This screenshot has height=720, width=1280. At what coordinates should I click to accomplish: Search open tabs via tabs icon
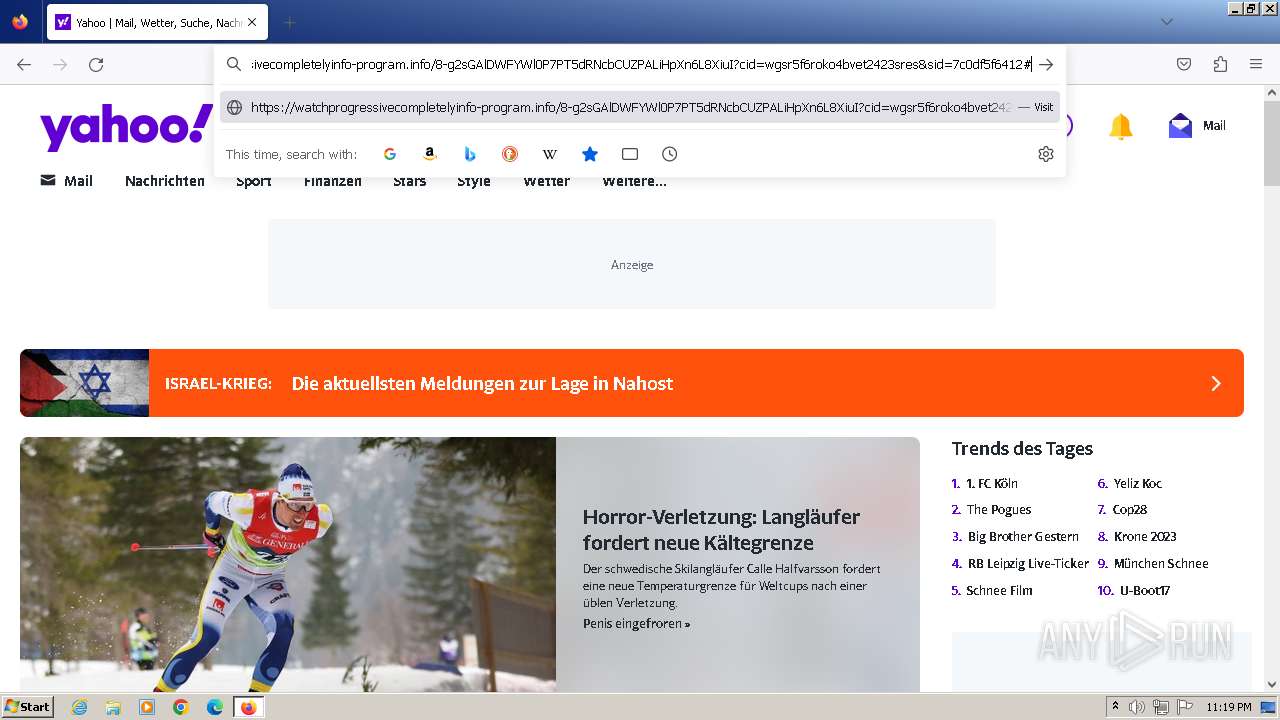point(630,154)
